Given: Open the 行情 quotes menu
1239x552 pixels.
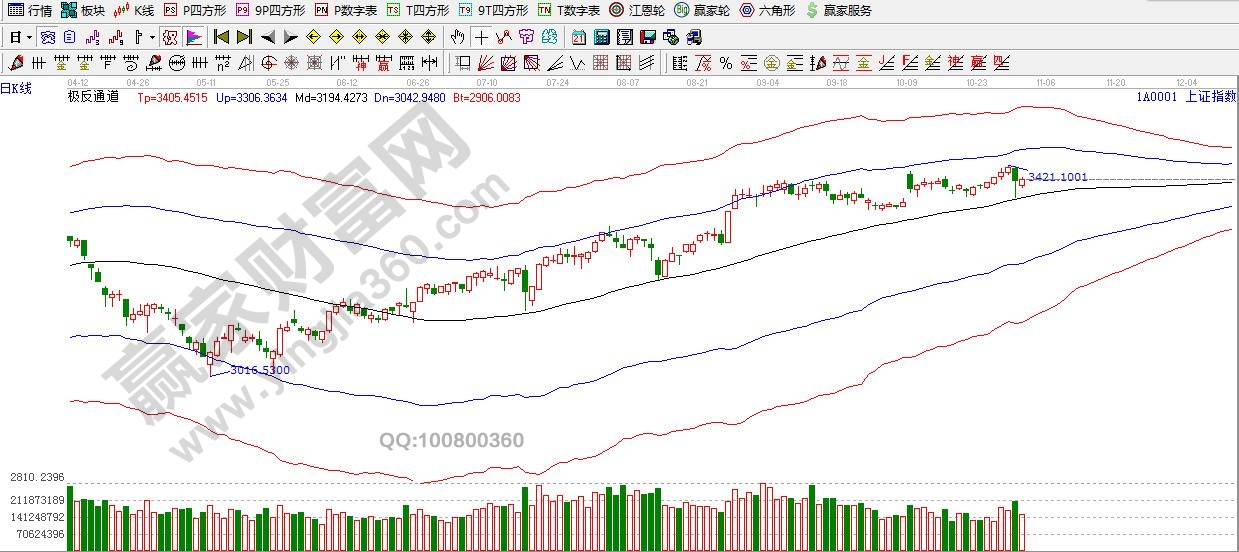Looking at the screenshot, I should tap(30, 11).
